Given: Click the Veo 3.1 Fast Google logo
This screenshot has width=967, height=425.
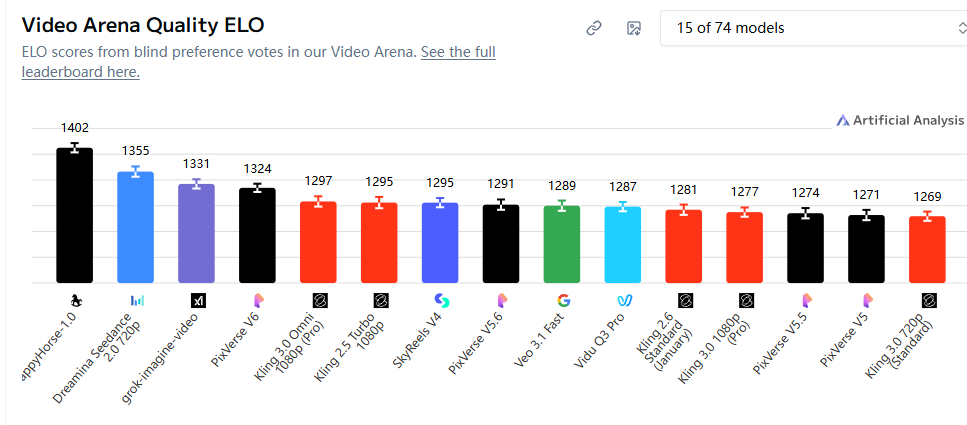Looking at the screenshot, I should (563, 299).
